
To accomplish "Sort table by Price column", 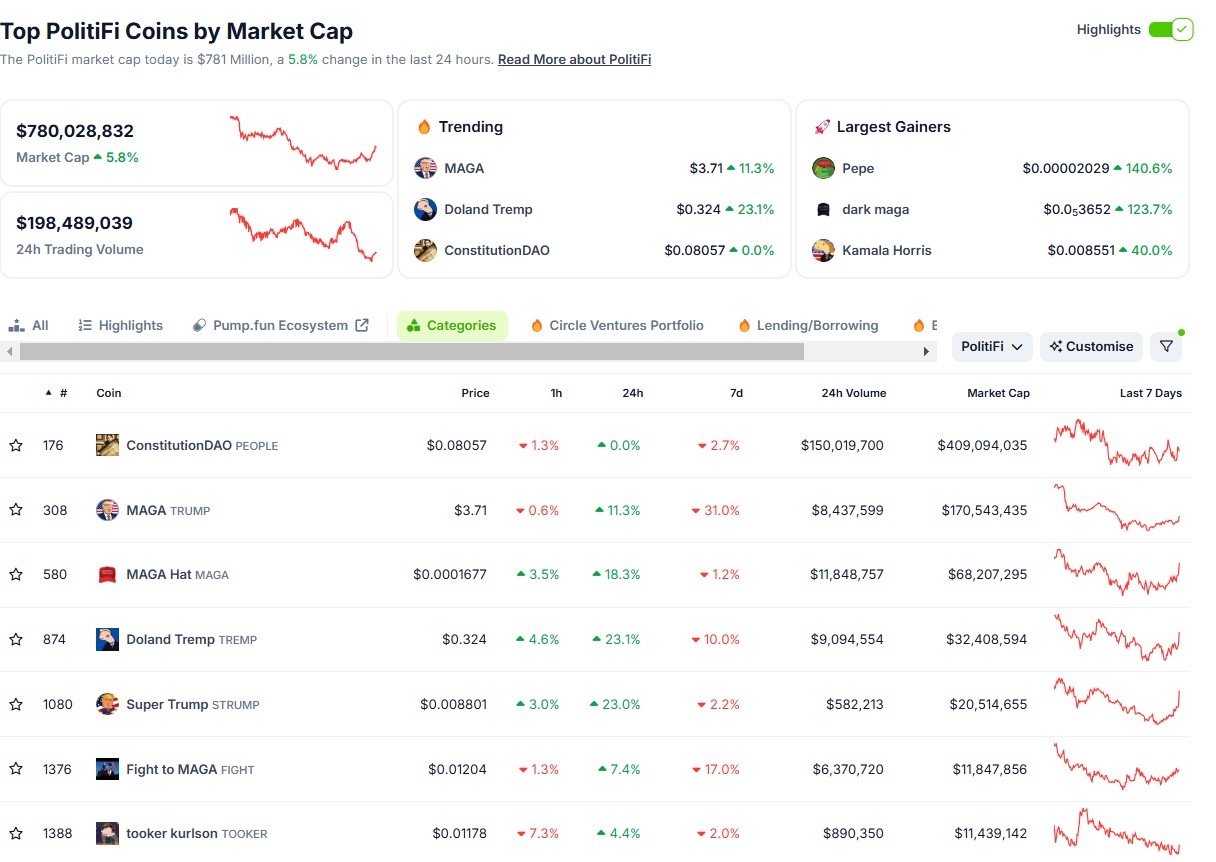I will click(475, 393).
